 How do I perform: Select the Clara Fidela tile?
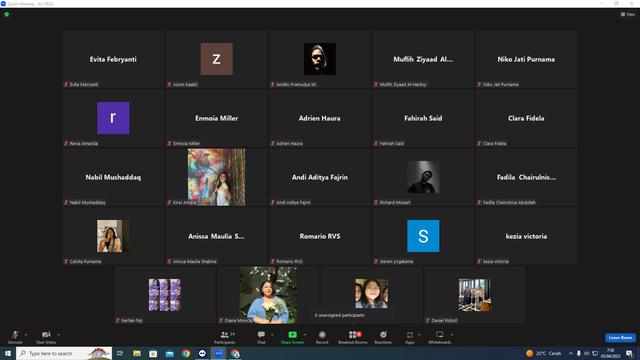point(526,118)
